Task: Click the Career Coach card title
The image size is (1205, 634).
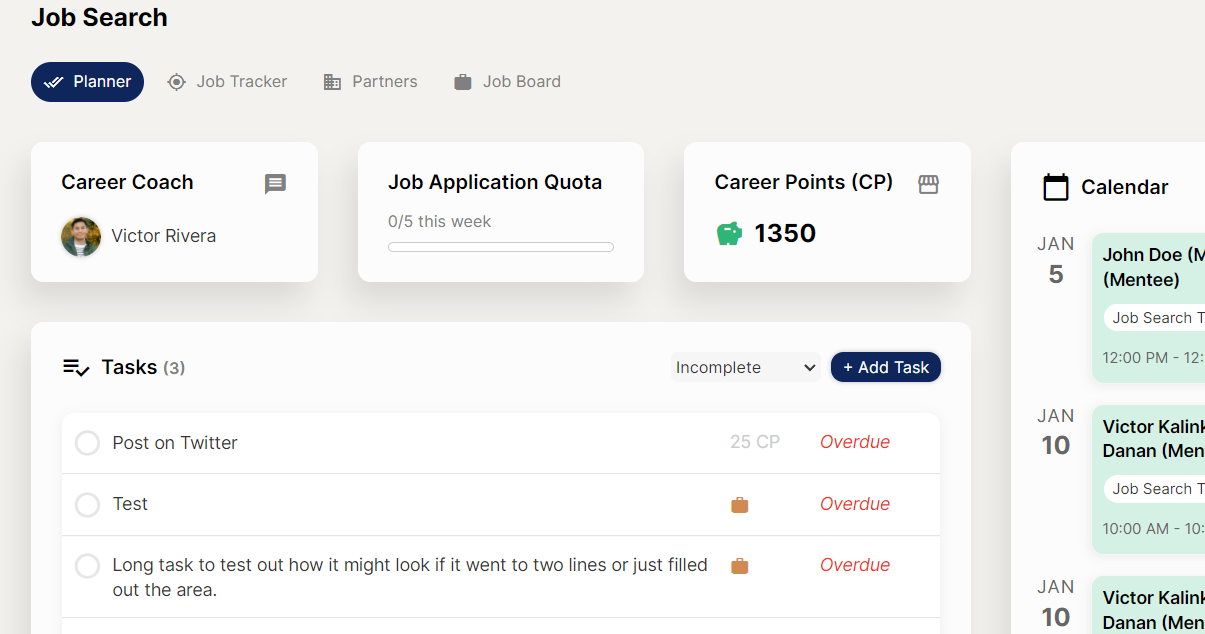Action: point(127,182)
